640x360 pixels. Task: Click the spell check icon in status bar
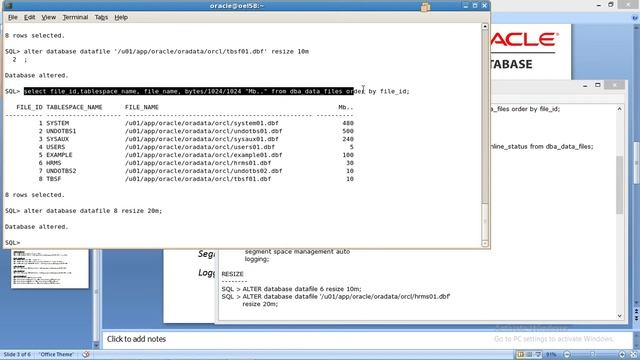tap(86, 354)
